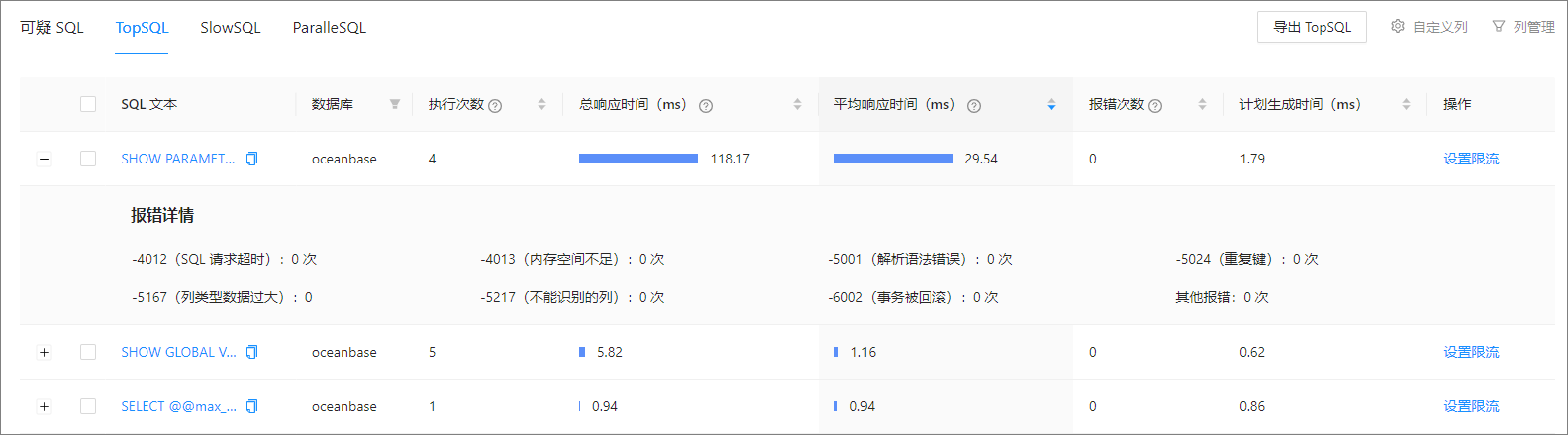Image resolution: width=1568 pixels, height=435 pixels.
Task: Expand the SELECT @@max_... row
Action: [44, 406]
